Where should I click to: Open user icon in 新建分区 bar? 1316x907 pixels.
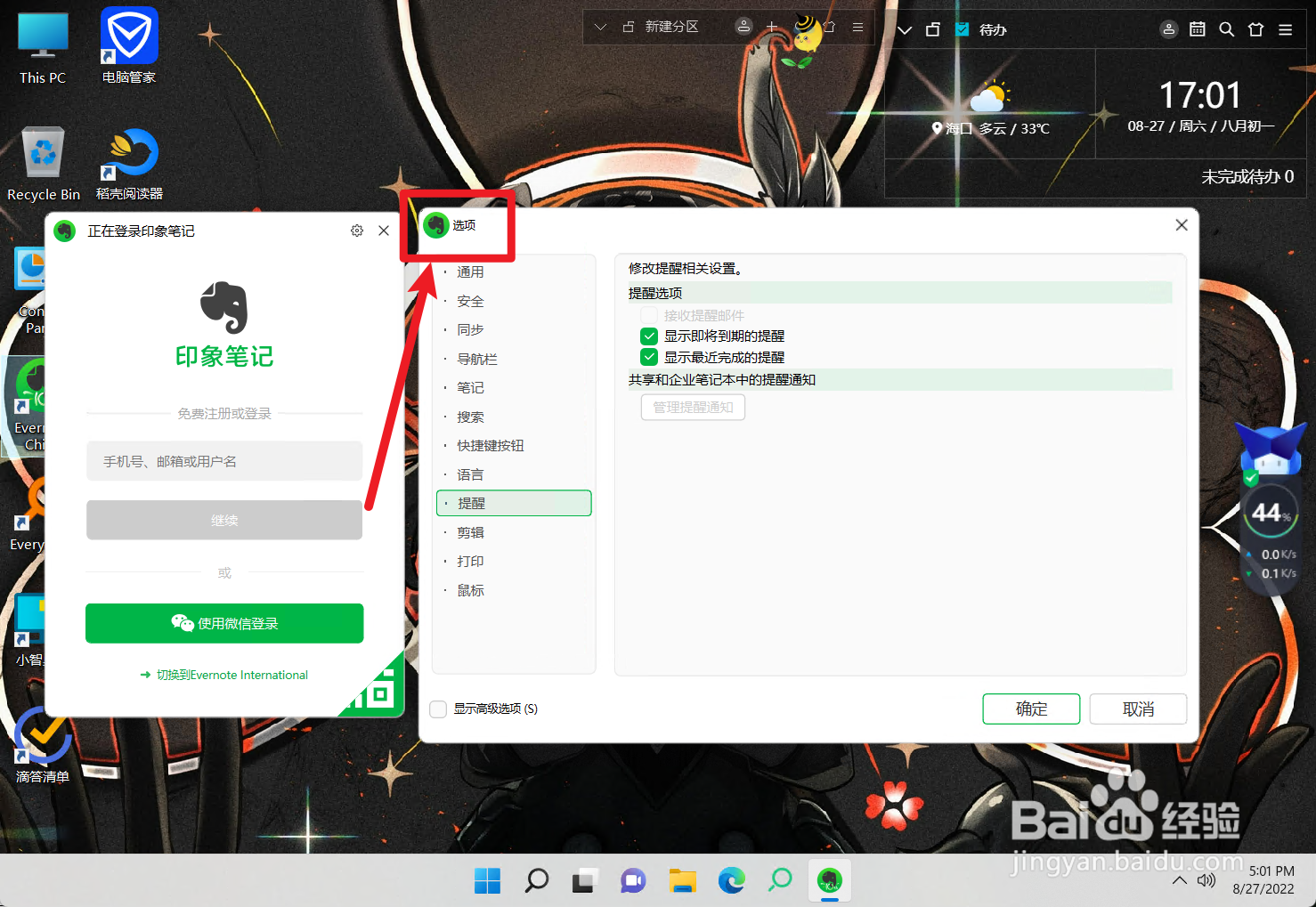tap(743, 27)
